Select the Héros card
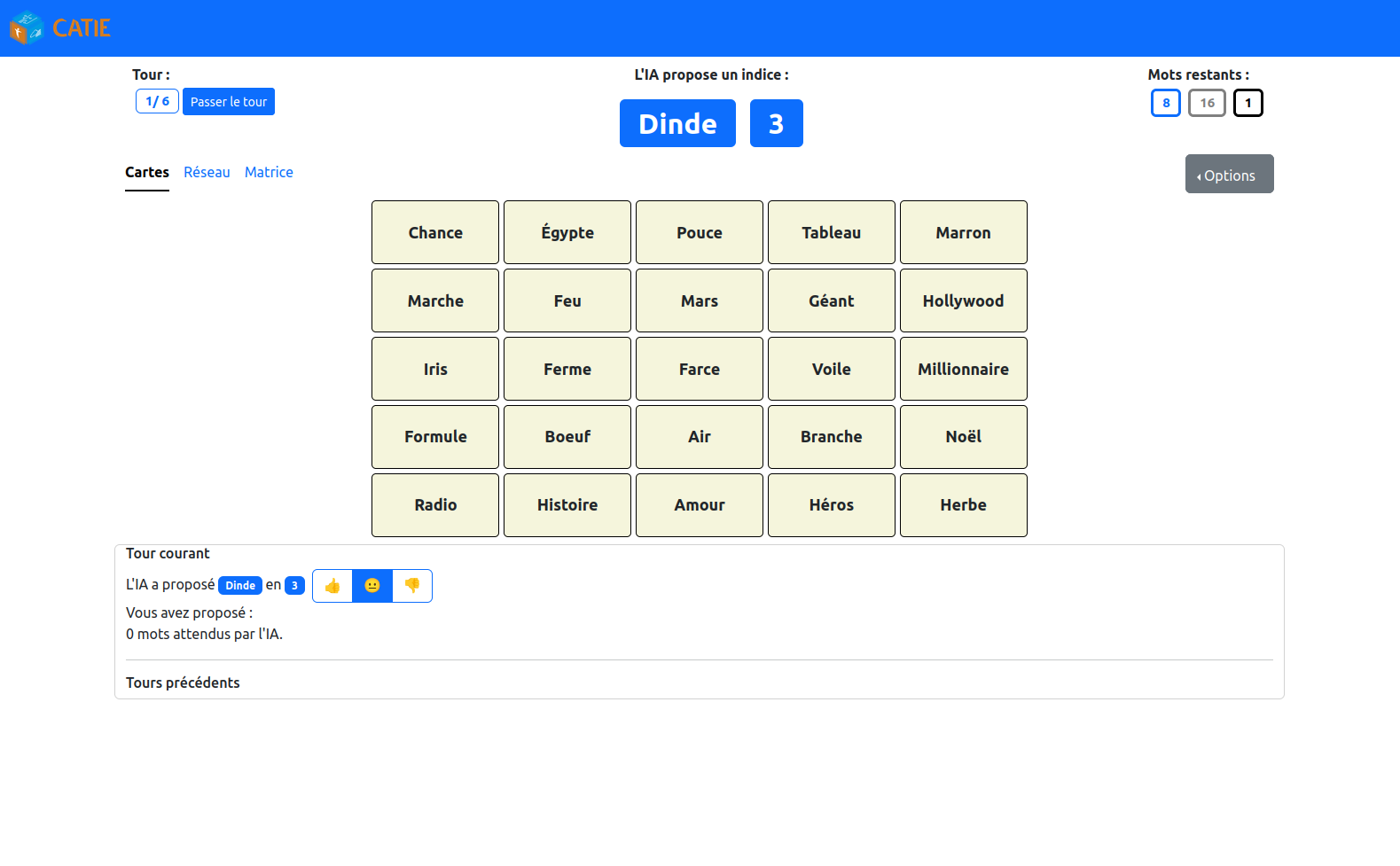Screen dimensions: 1400x866 click(x=832, y=505)
